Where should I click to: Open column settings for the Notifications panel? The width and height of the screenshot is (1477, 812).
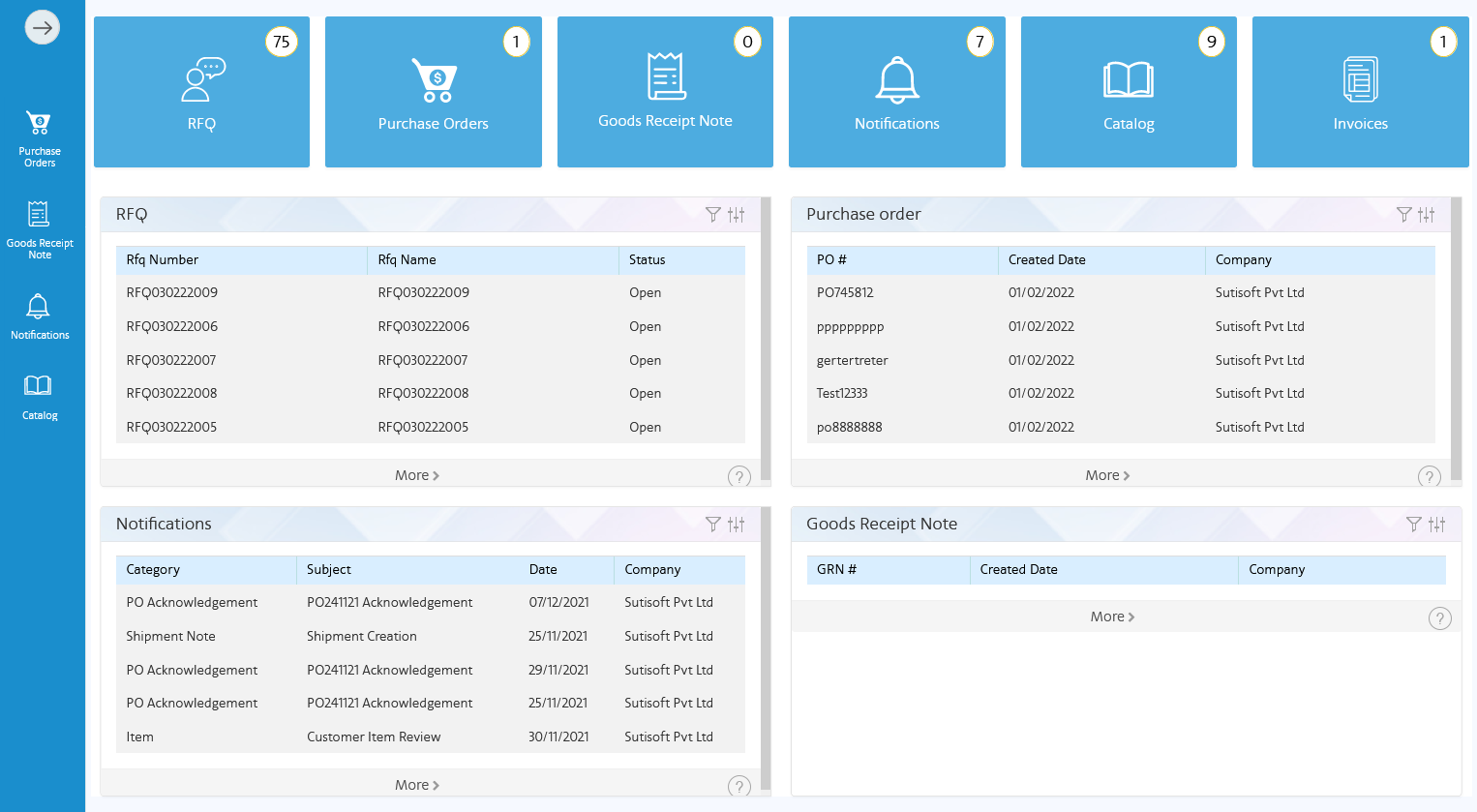pos(736,524)
